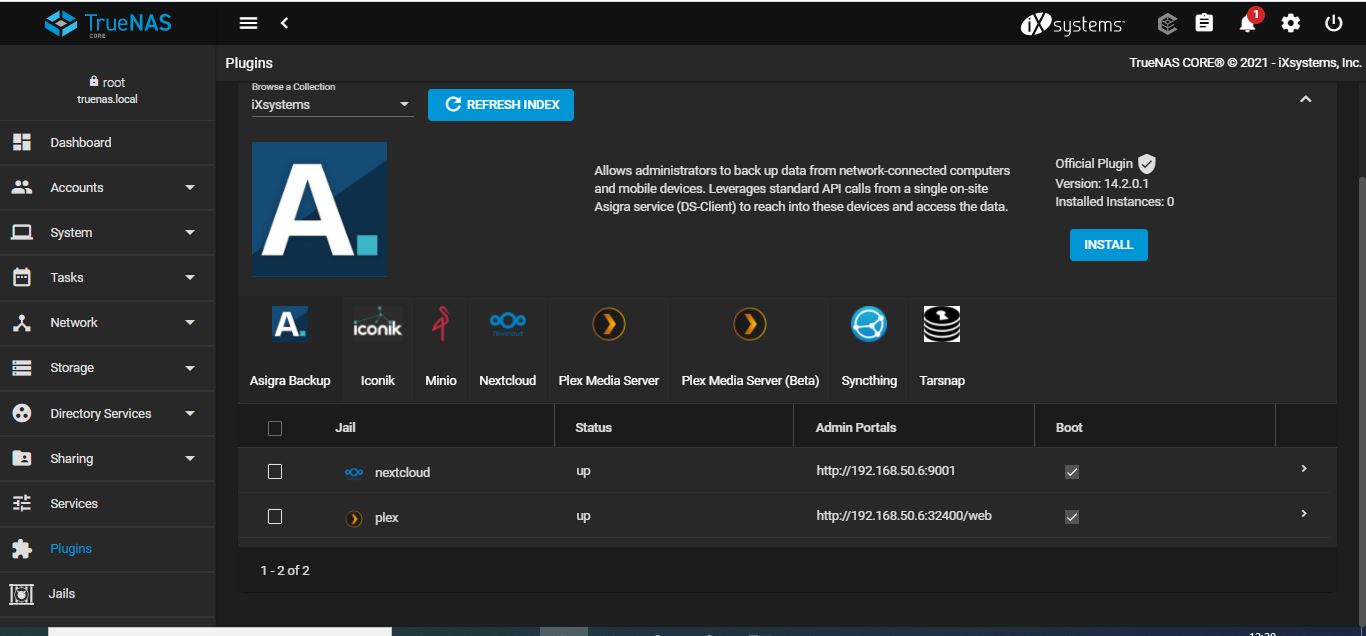Open the iXsystems logo link
Viewport: 1366px width, 636px height.
1072,24
